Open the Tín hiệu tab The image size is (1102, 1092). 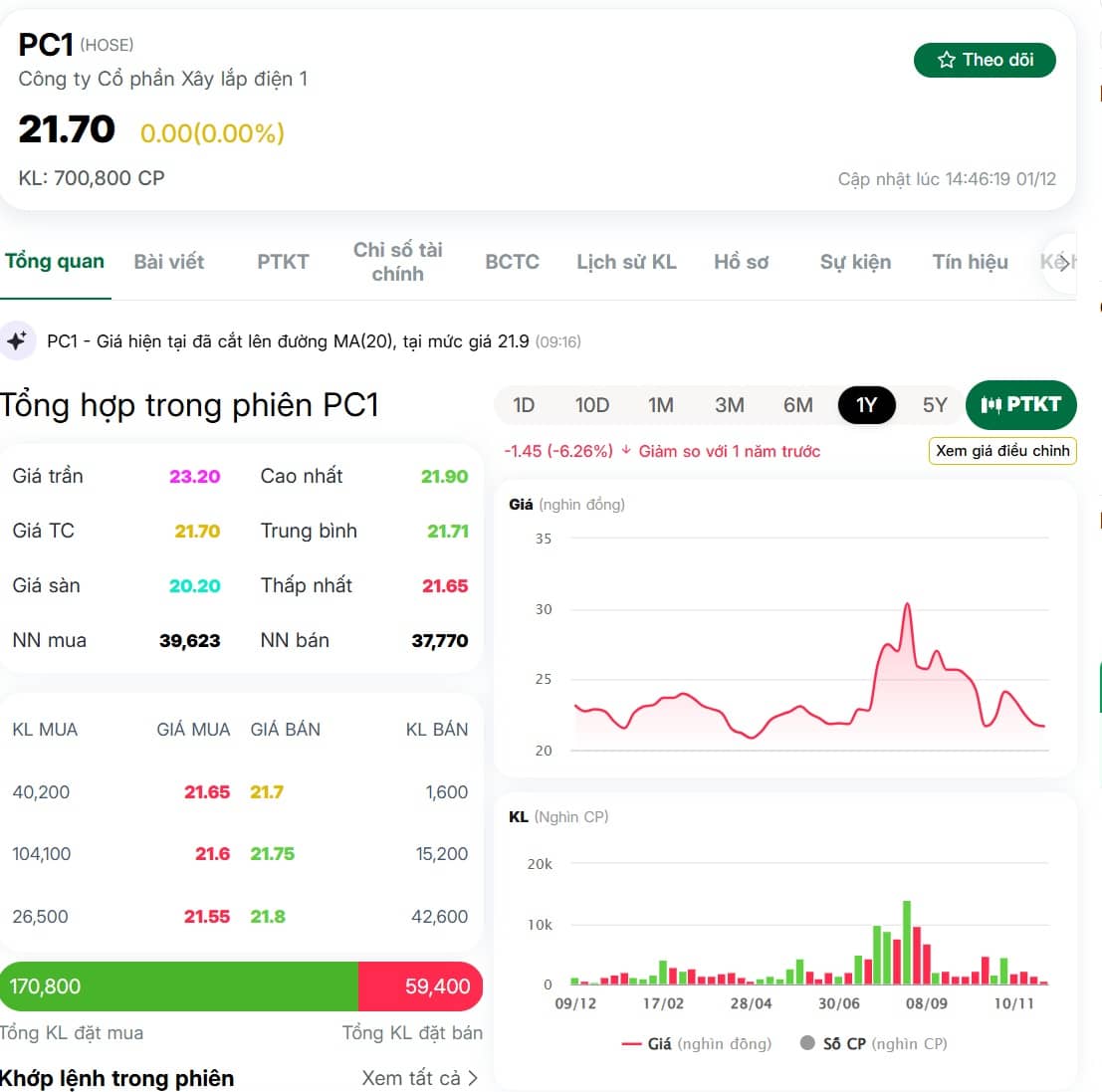[x=970, y=262]
